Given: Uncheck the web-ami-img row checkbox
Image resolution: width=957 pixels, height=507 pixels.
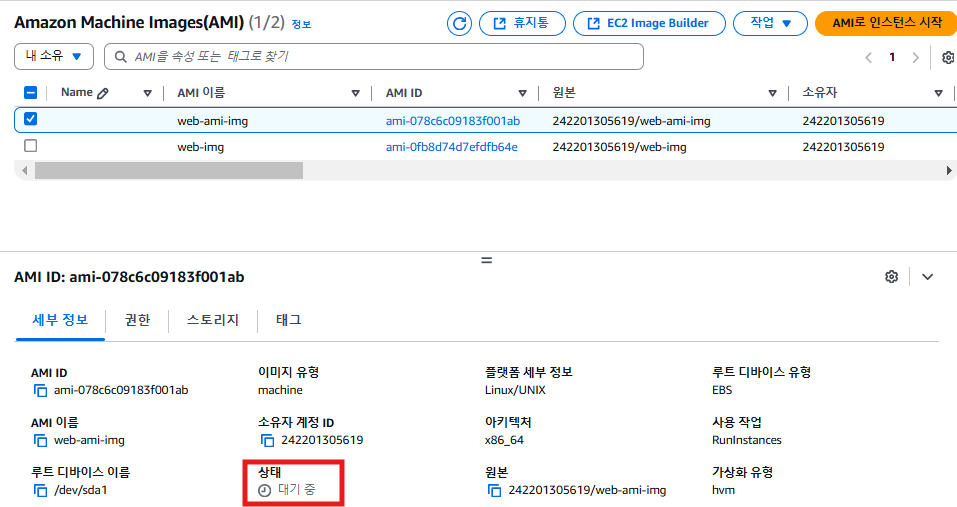Looking at the screenshot, I should click(31, 119).
